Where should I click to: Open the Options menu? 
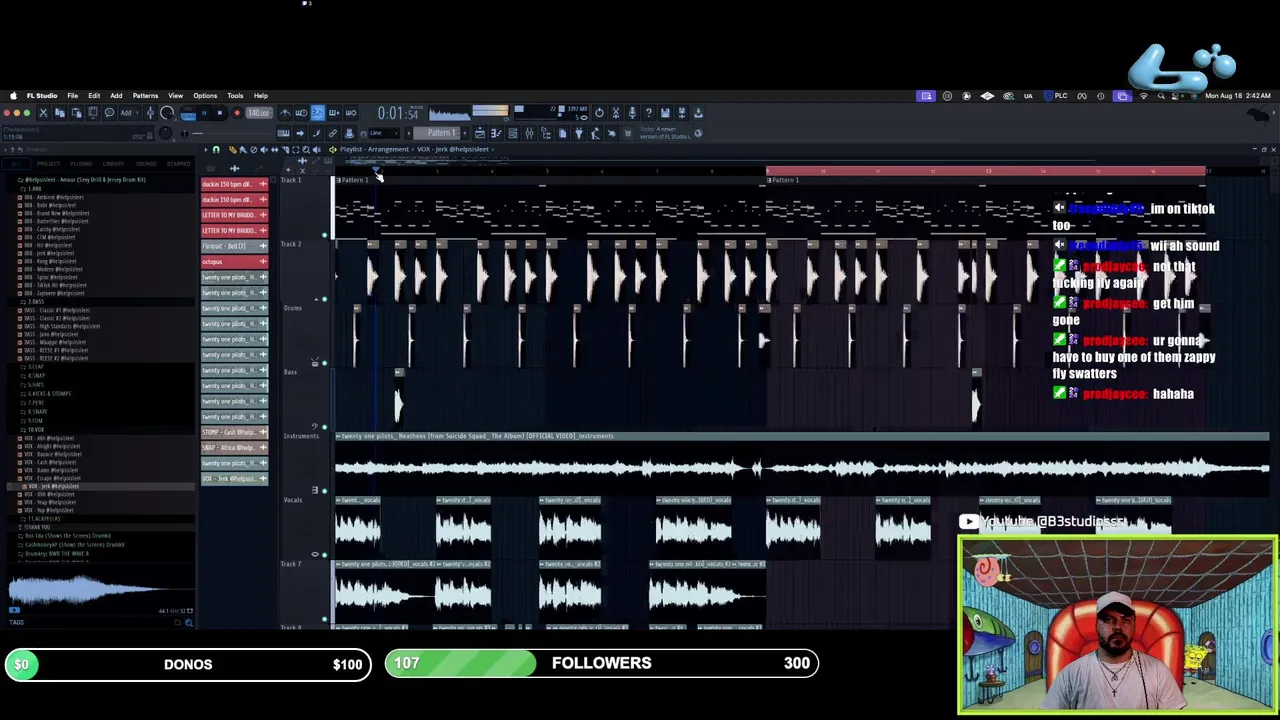tap(205, 96)
